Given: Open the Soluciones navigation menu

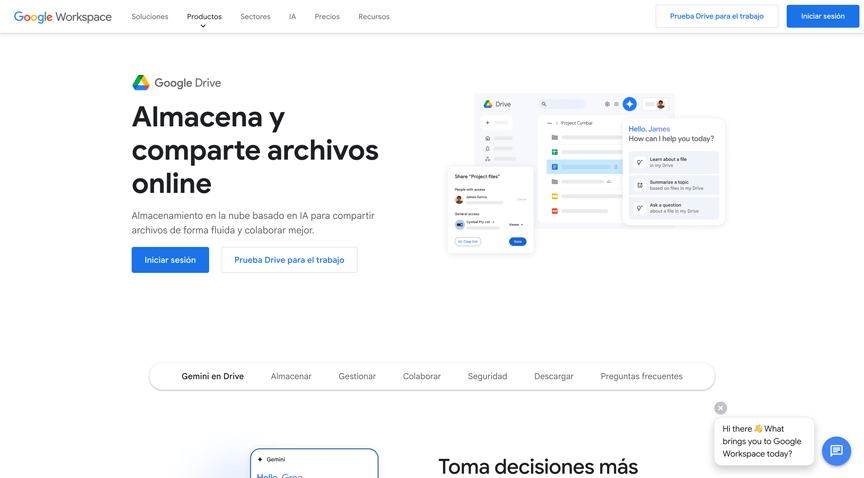Looking at the screenshot, I should [x=149, y=17].
